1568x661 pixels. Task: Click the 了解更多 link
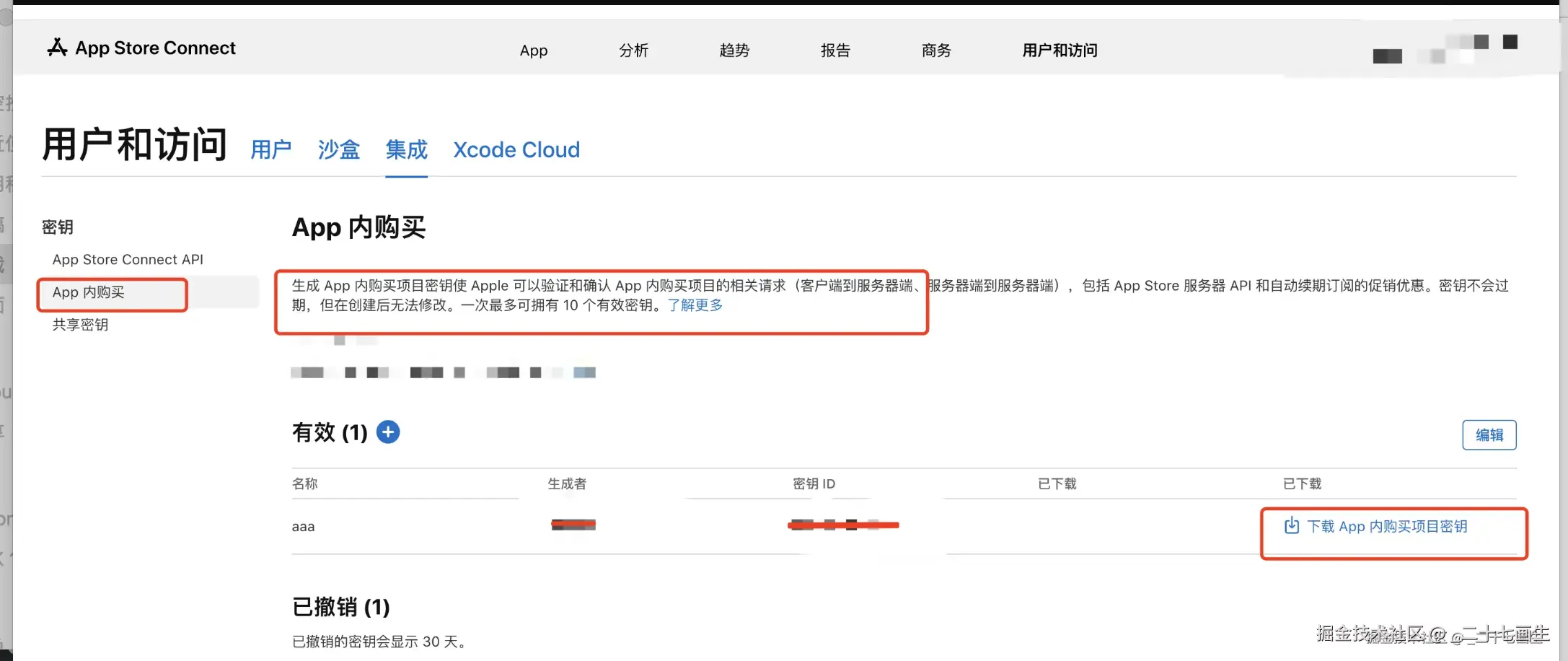point(695,305)
